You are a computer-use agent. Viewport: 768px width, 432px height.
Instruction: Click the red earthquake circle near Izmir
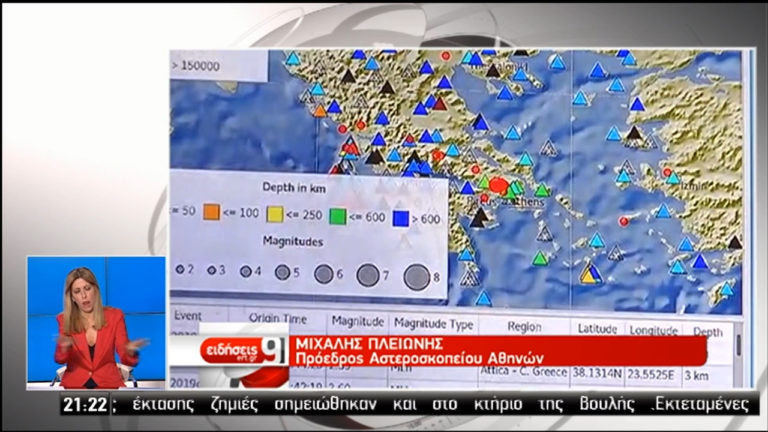(667, 172)
